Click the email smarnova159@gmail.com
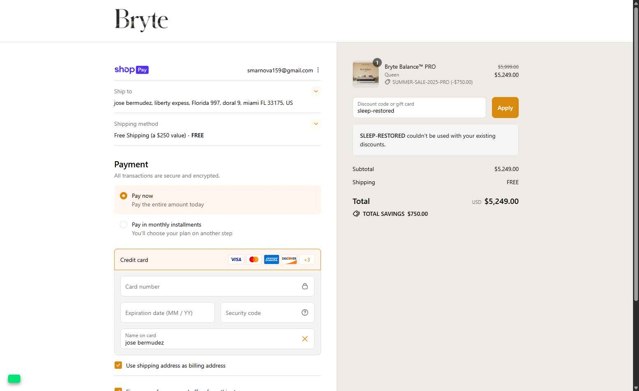This screenshot has height=391, width=639. [x=280, y=70]
